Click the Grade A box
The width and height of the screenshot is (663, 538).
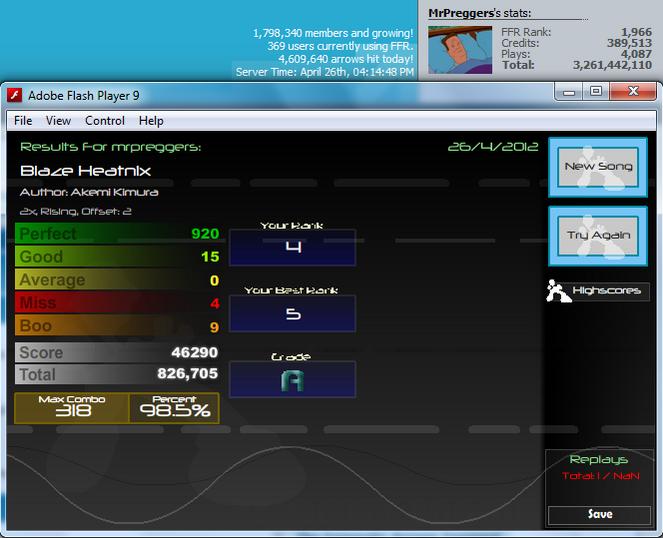pos(292,379)
